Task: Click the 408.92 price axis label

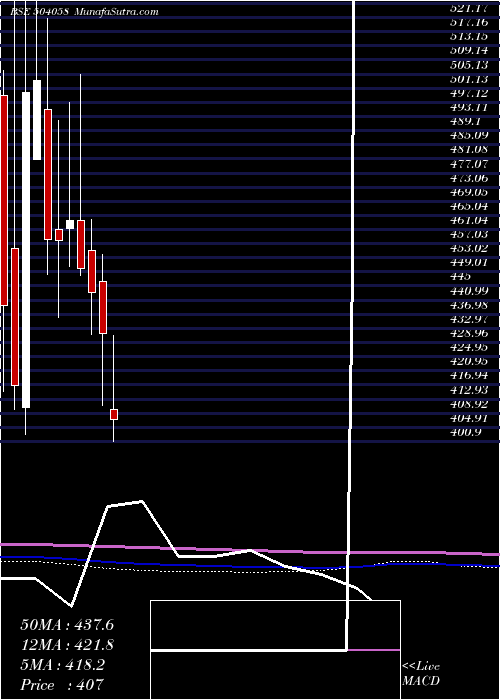Action: (470, 405)
